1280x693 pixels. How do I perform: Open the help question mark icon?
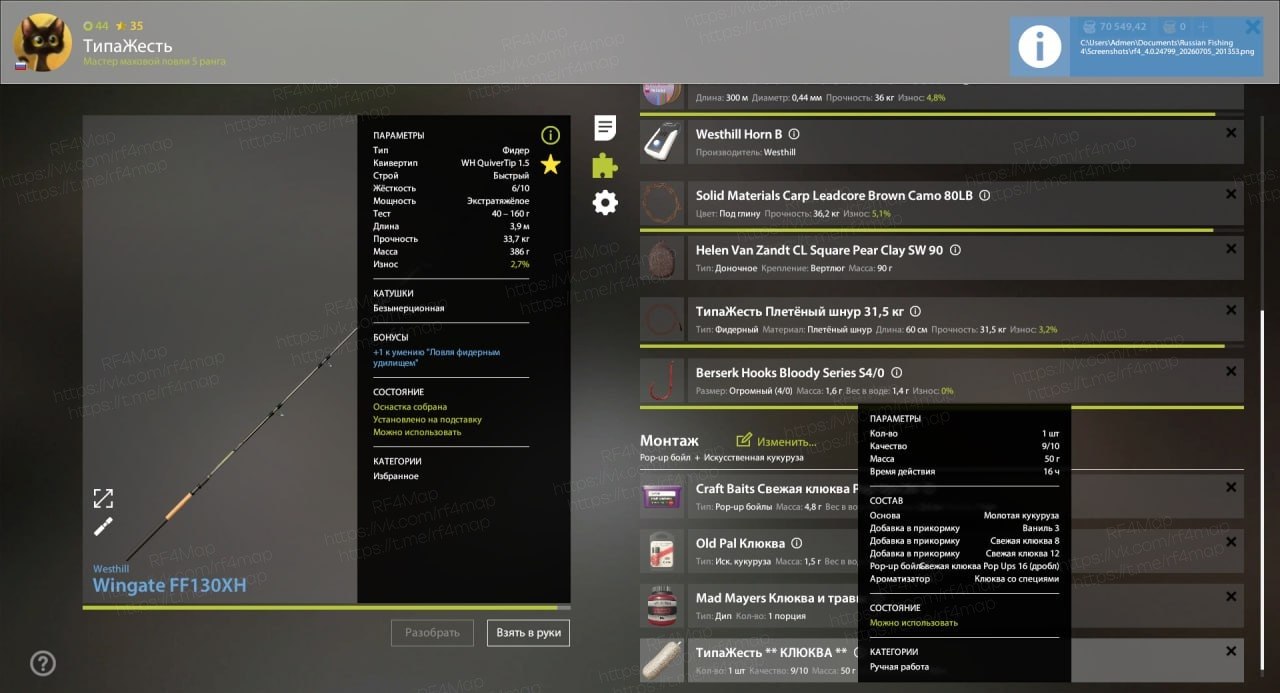pos(42,662)
